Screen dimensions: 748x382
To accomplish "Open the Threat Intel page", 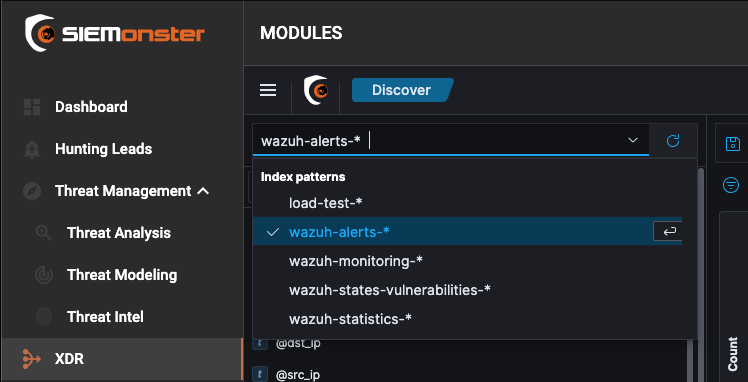I will pos(105,317).
